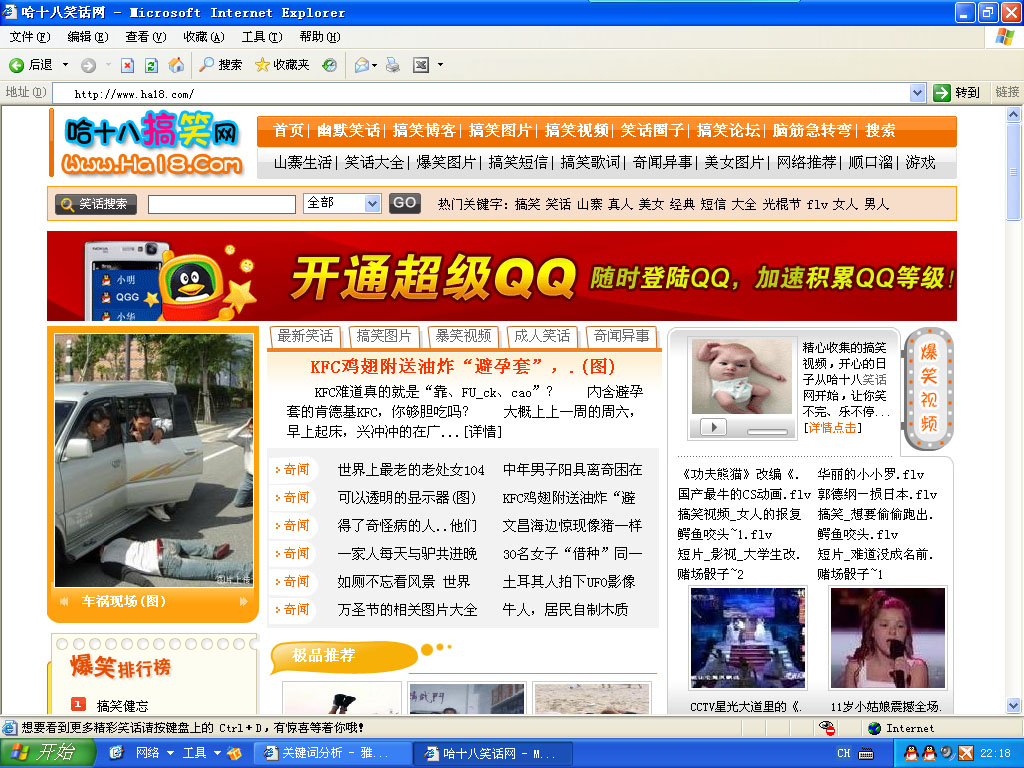This screenshot has height=768, width=1024.
Task: Open the 编辑 menu
Action: [x=88, y=37]
